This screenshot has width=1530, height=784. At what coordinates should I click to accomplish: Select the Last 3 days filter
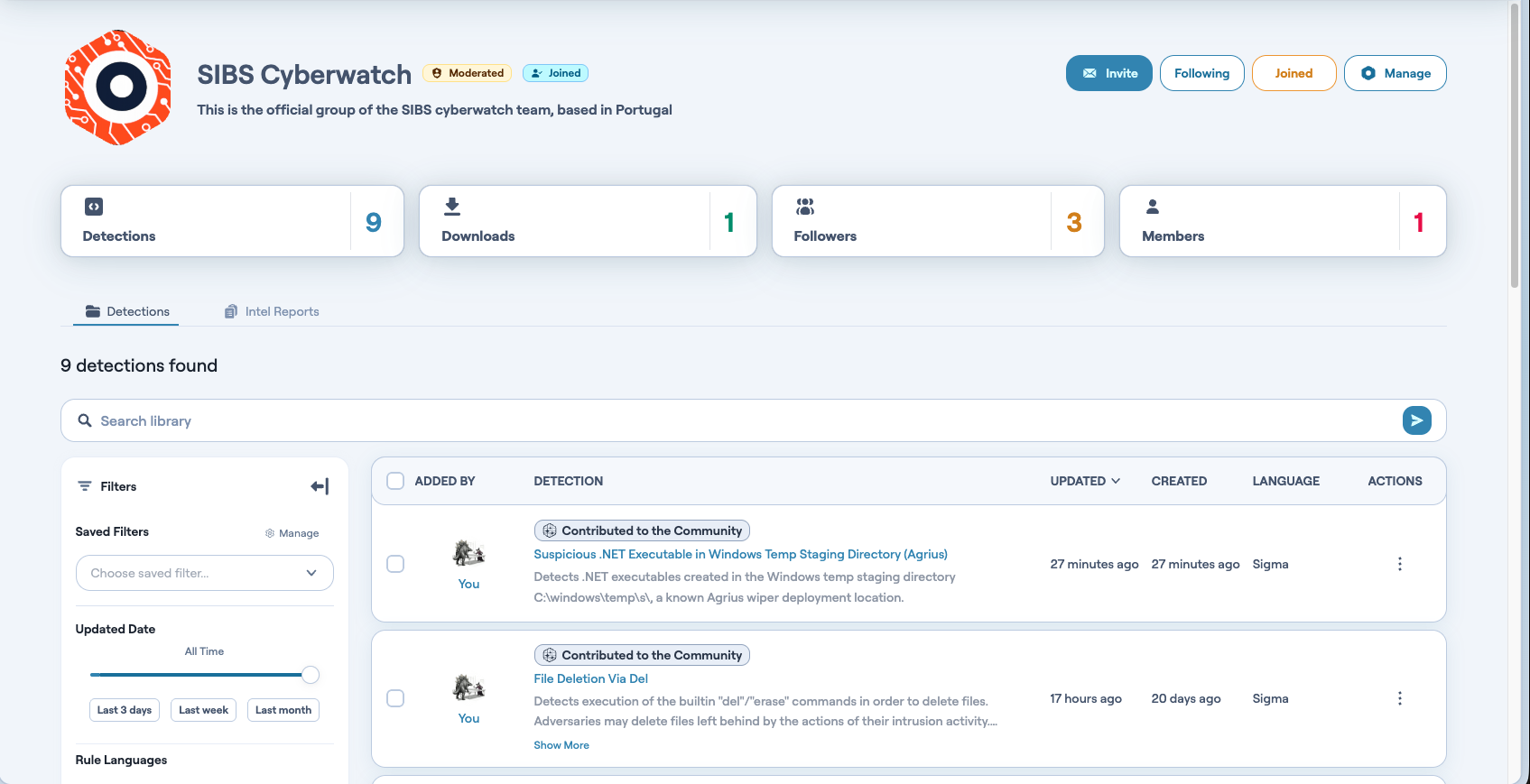(125, 710)
